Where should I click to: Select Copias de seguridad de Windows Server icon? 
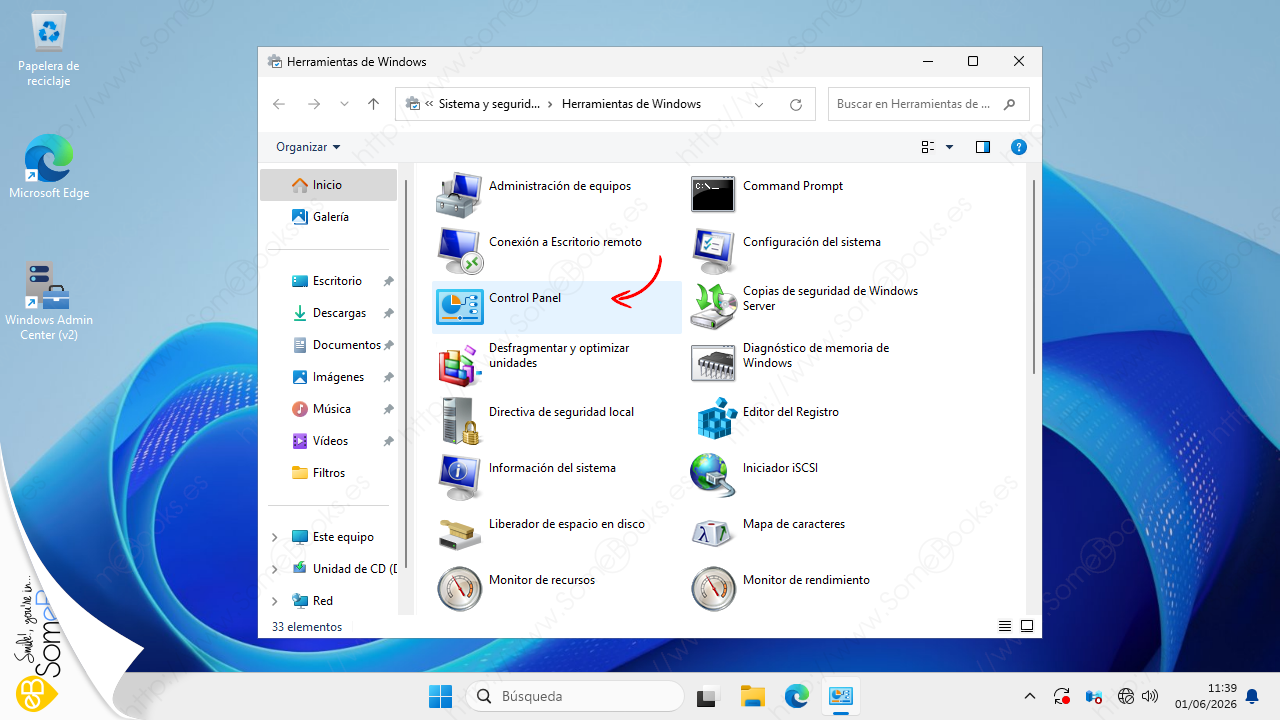pyautogui.click(x=713, y=306)
